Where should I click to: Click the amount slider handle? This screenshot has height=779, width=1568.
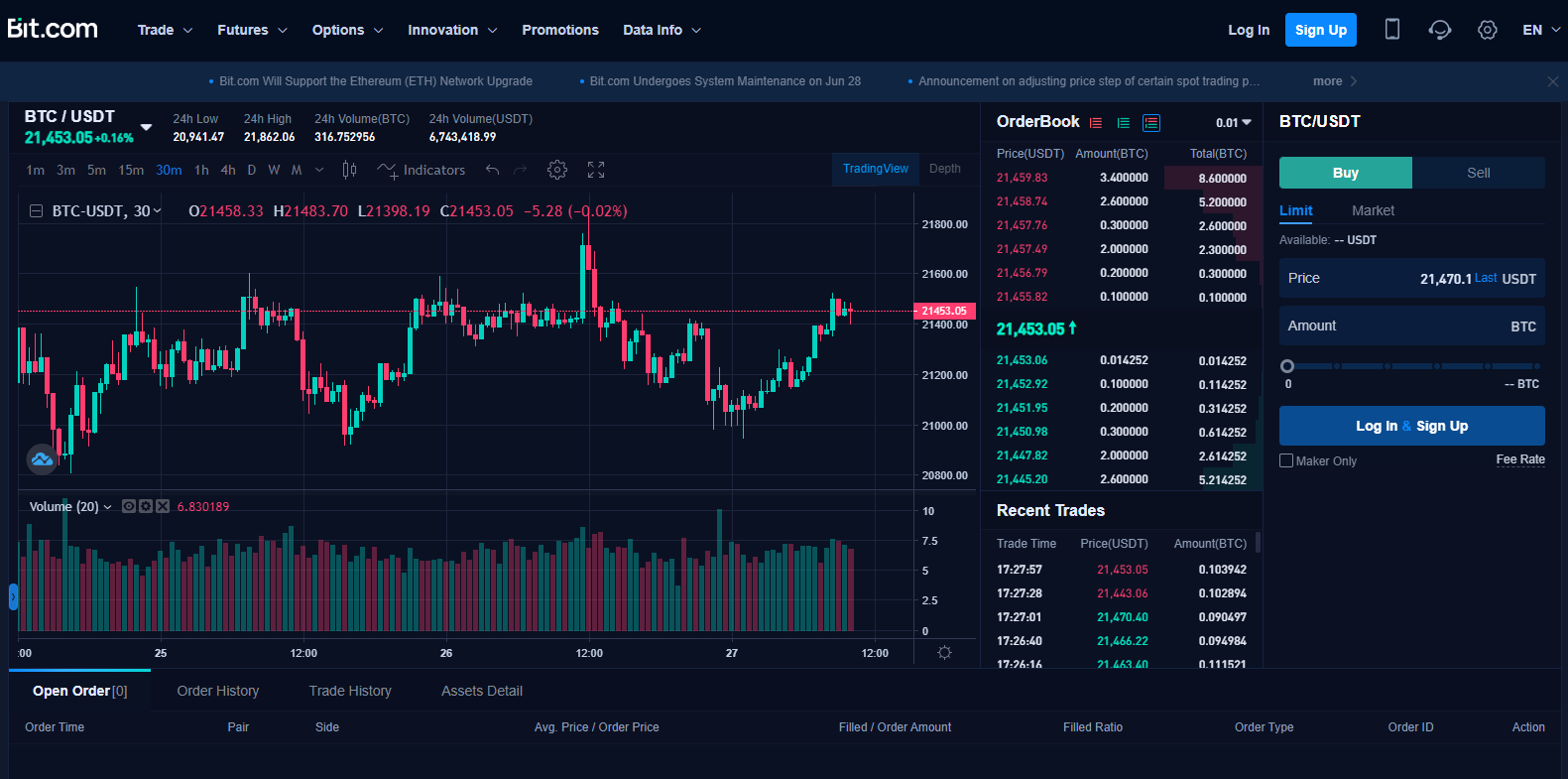click(x=1287, y=366)
